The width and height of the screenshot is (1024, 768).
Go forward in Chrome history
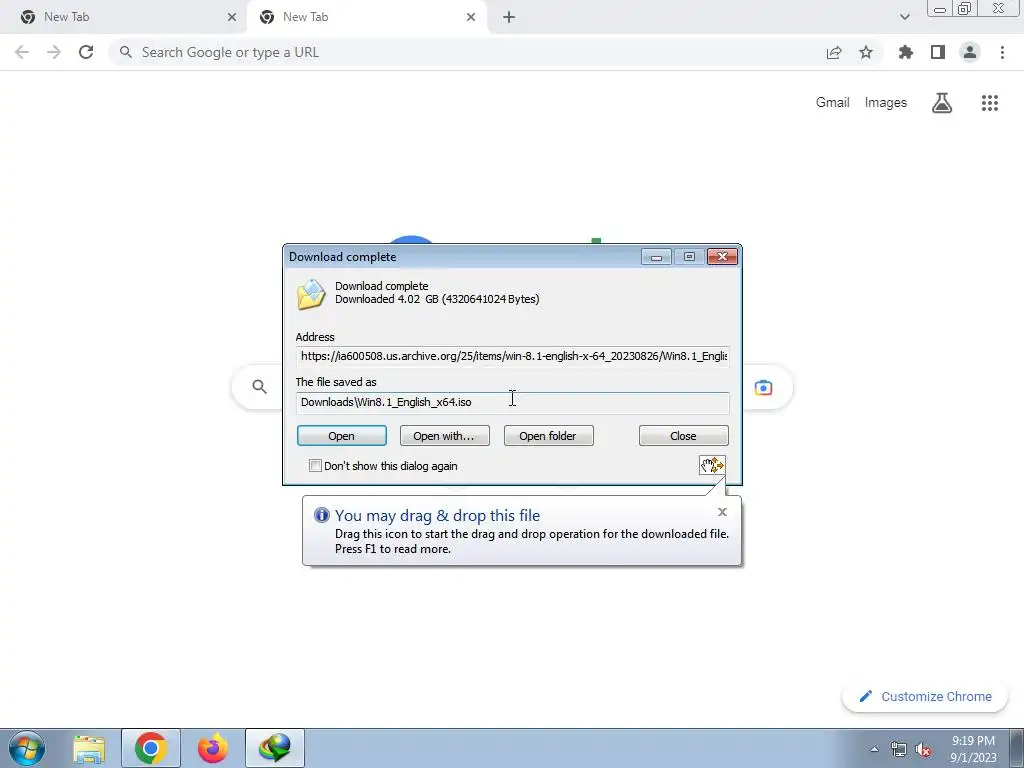coord(54,52)
